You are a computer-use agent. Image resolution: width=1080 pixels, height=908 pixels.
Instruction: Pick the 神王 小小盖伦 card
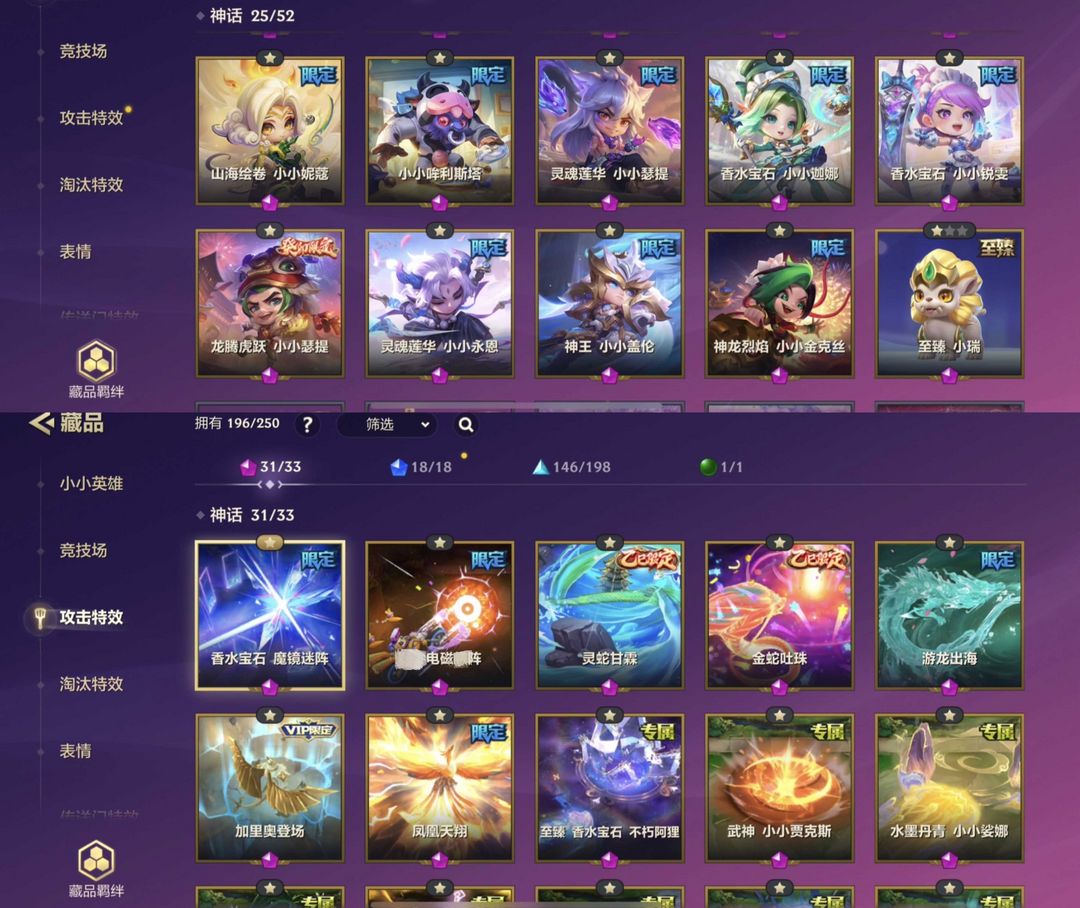coord(610,304)
